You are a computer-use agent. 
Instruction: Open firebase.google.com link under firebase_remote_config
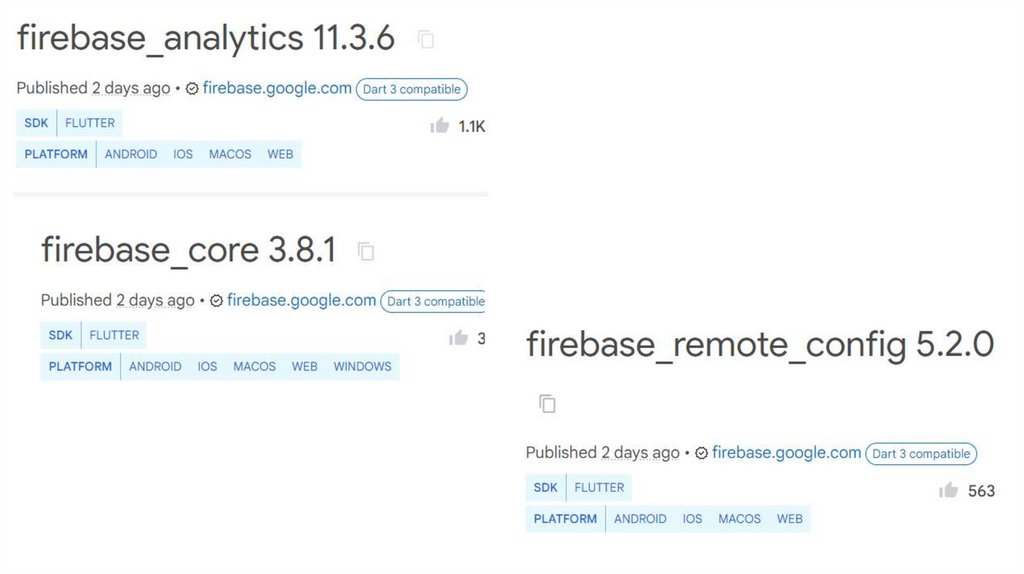coord(786,453)
